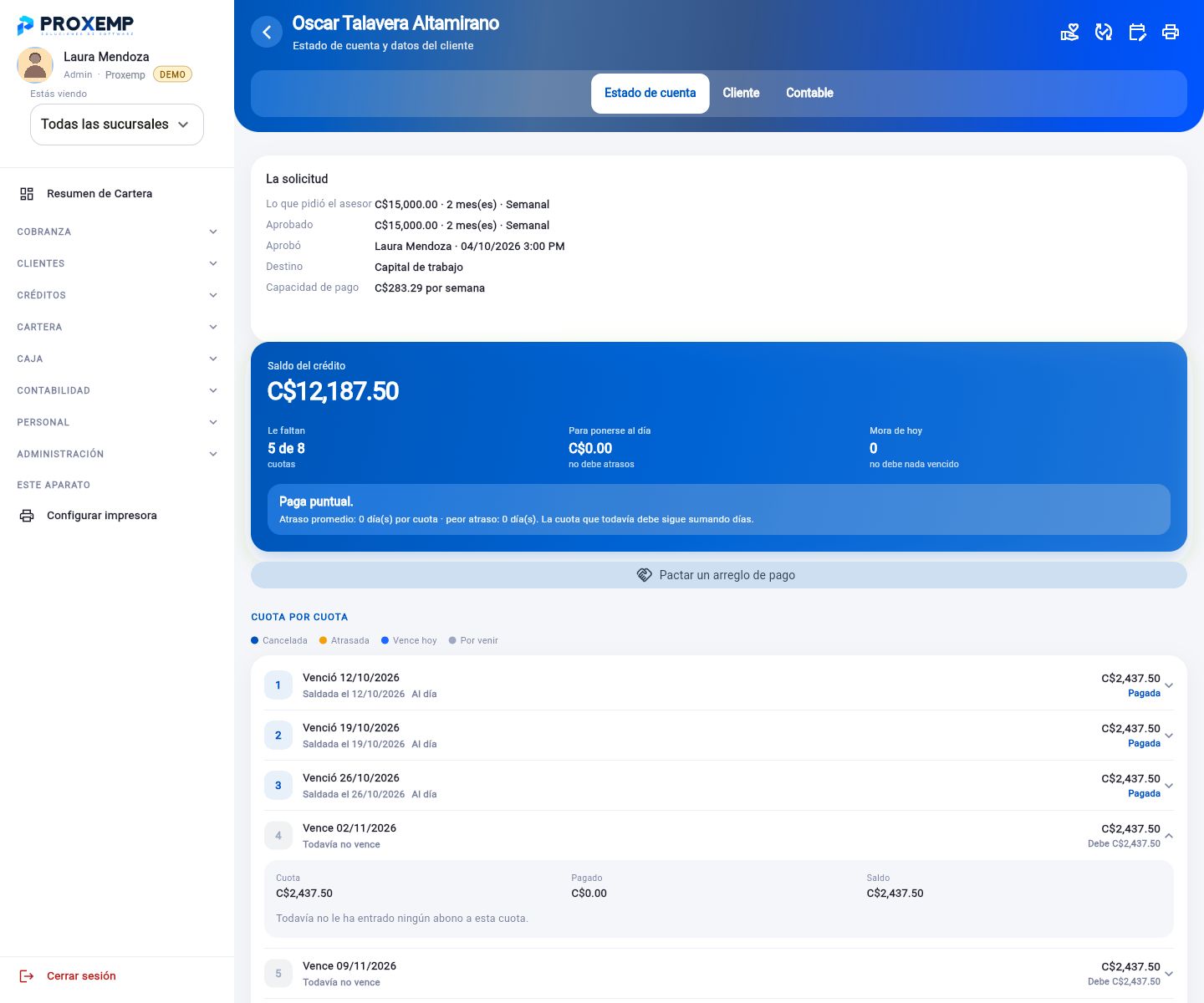Click Laura Mendoza's avatar picture
Screen dimensions: 1204x1003
click(35, 65)
